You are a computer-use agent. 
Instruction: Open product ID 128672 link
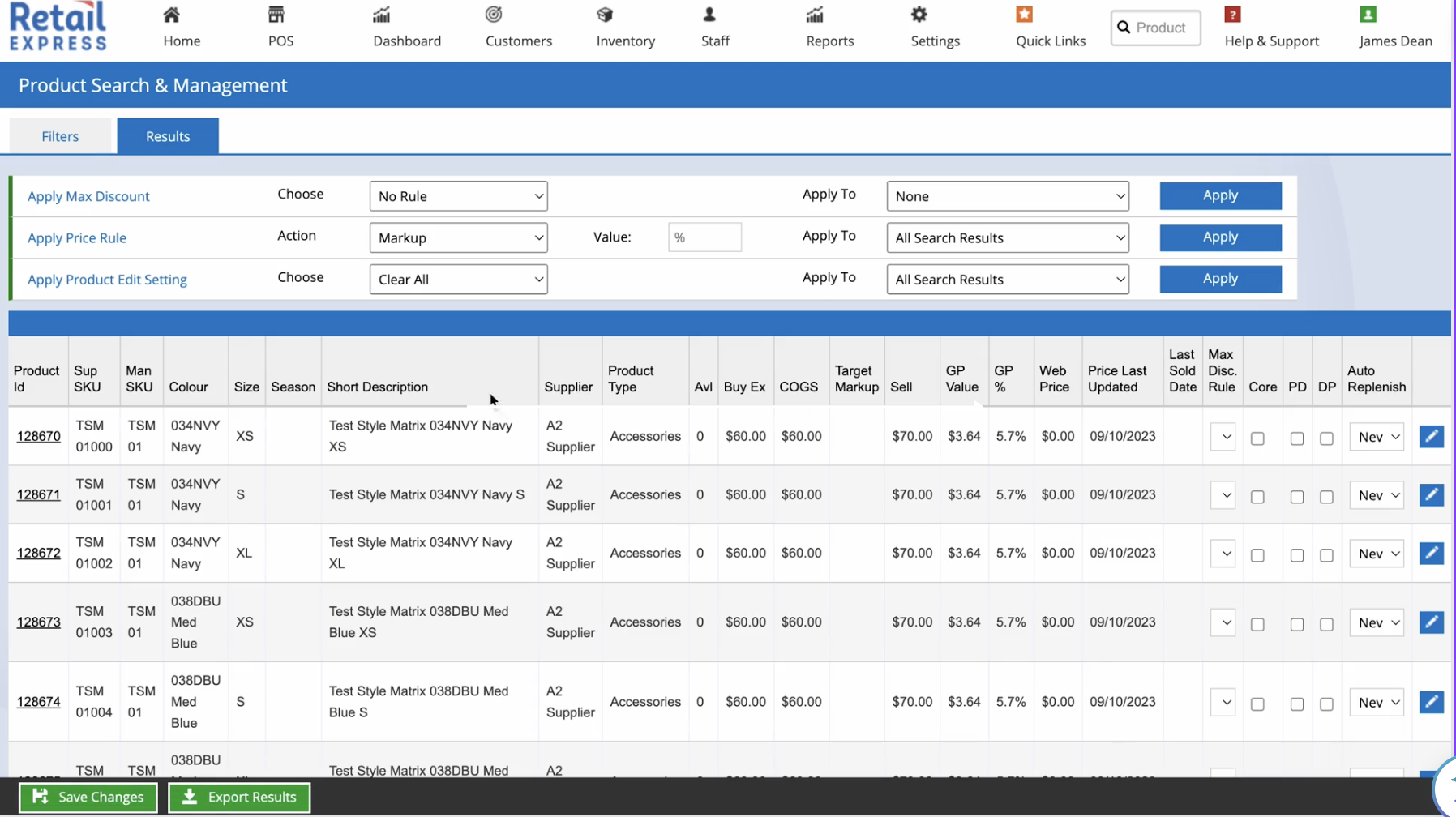[38, 553]
